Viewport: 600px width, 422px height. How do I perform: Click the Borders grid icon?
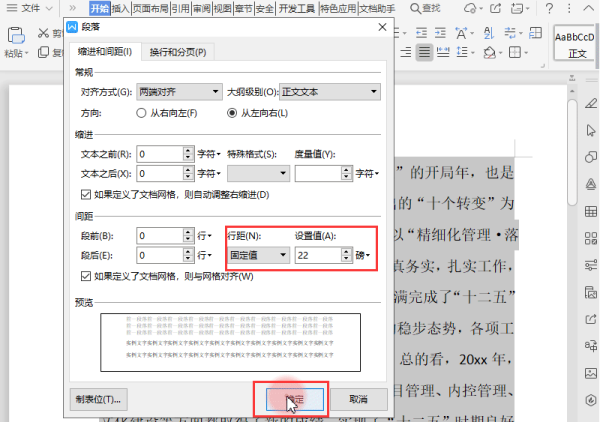[x=515, y=52]
